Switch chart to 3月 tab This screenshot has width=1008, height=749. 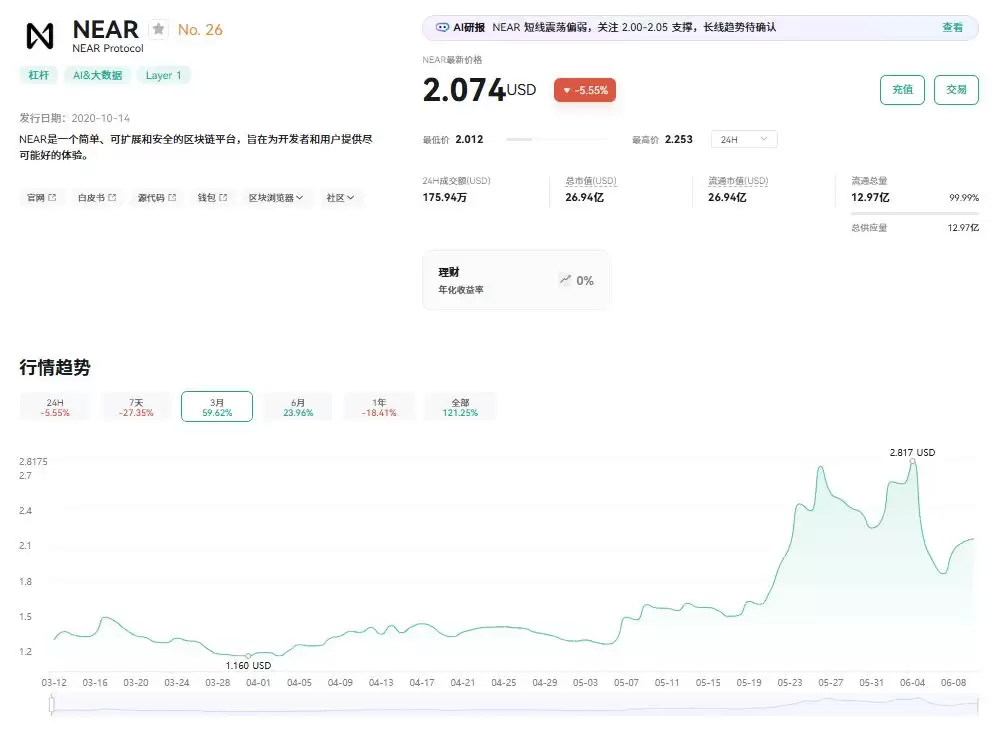[217, 407]
